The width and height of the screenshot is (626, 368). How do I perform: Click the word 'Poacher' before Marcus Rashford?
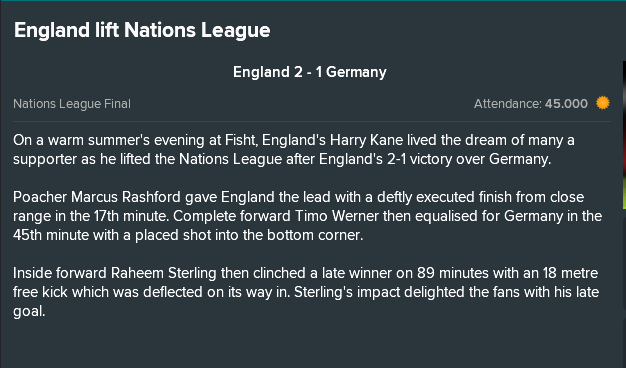click(x=40, y=197)
